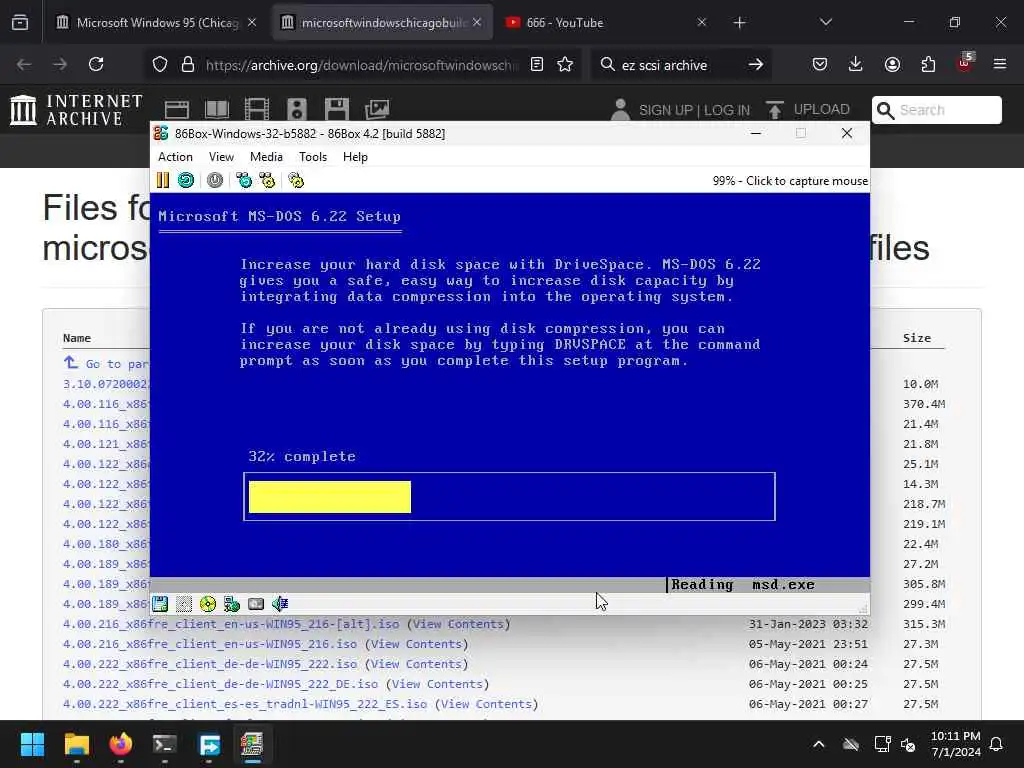Click the Internet Archive logo

[x=77, y=109]
